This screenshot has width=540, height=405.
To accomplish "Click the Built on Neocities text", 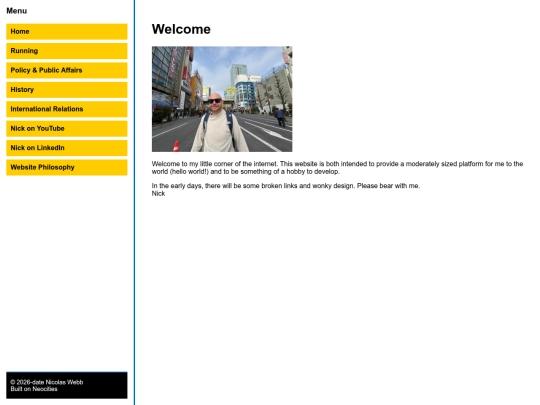I will 34,389.
